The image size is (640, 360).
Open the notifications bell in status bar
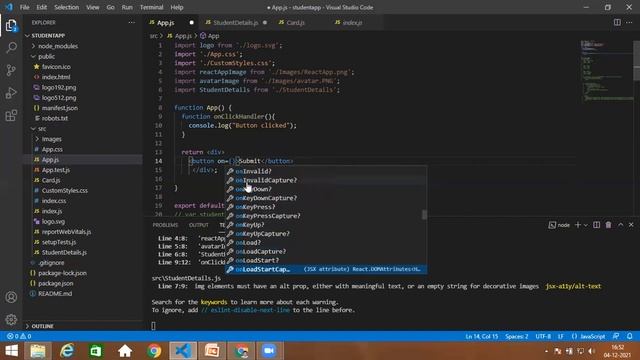click(x=629, y=336)
